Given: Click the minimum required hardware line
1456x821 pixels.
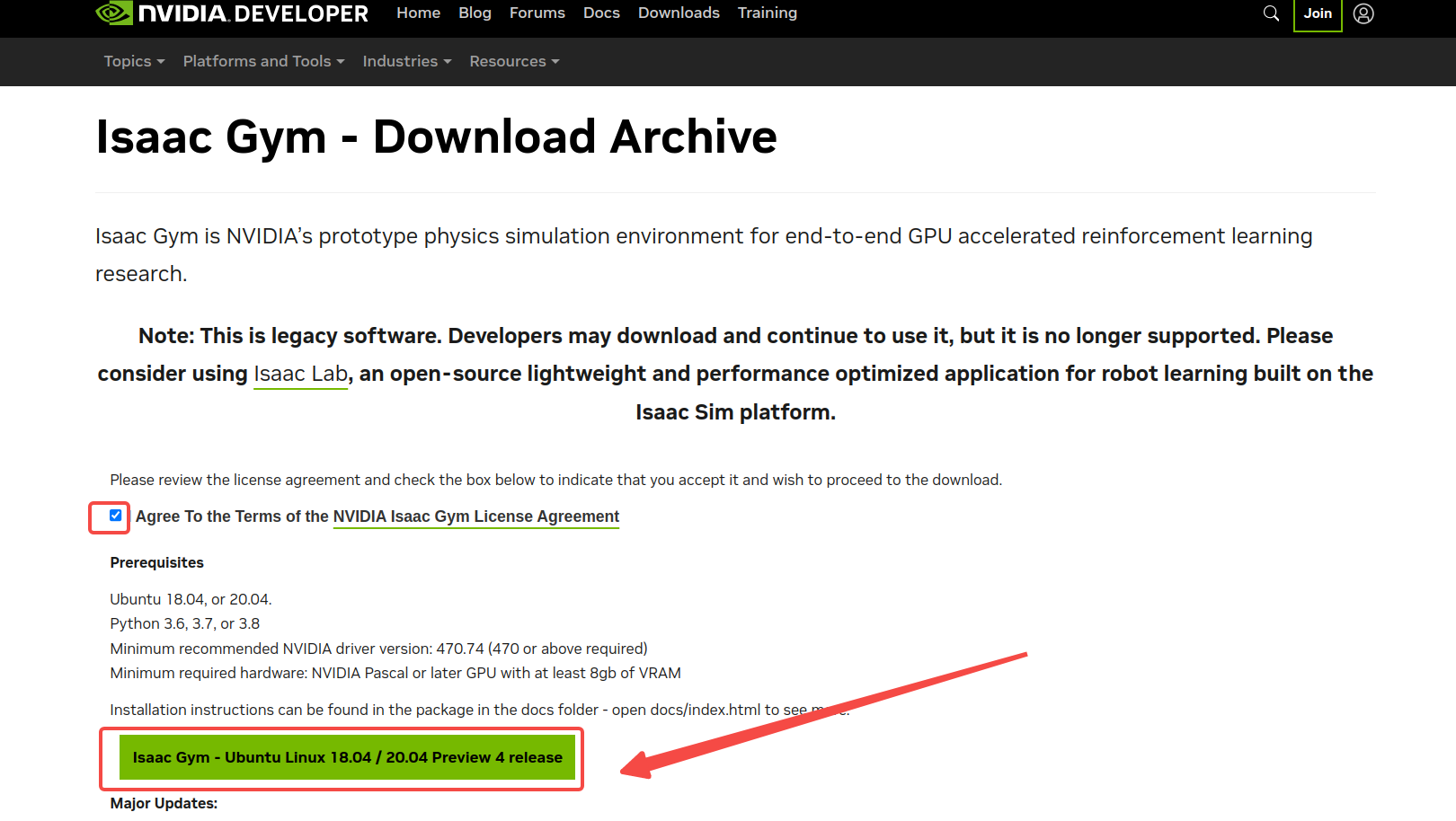Looking at the screenshot, I should pos(395,673).
